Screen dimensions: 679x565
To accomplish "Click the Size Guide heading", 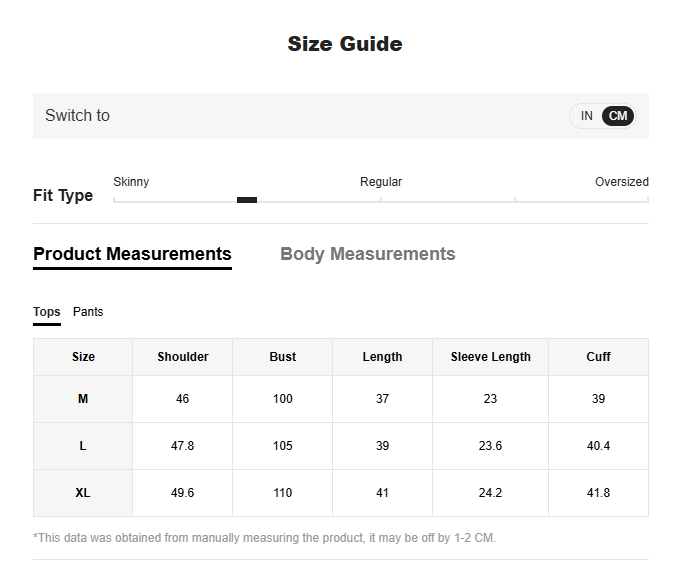I will click(x=345, y=44).
